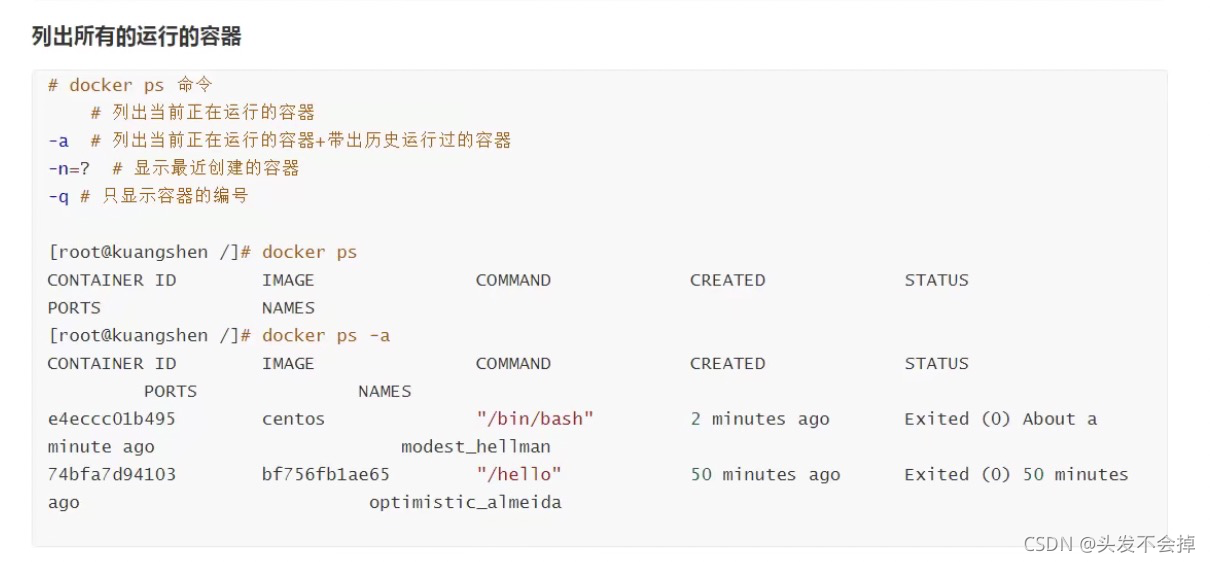Click the container name modest_hellman
This screenshot has width=1210, height=562.
[x=476, y=447]
